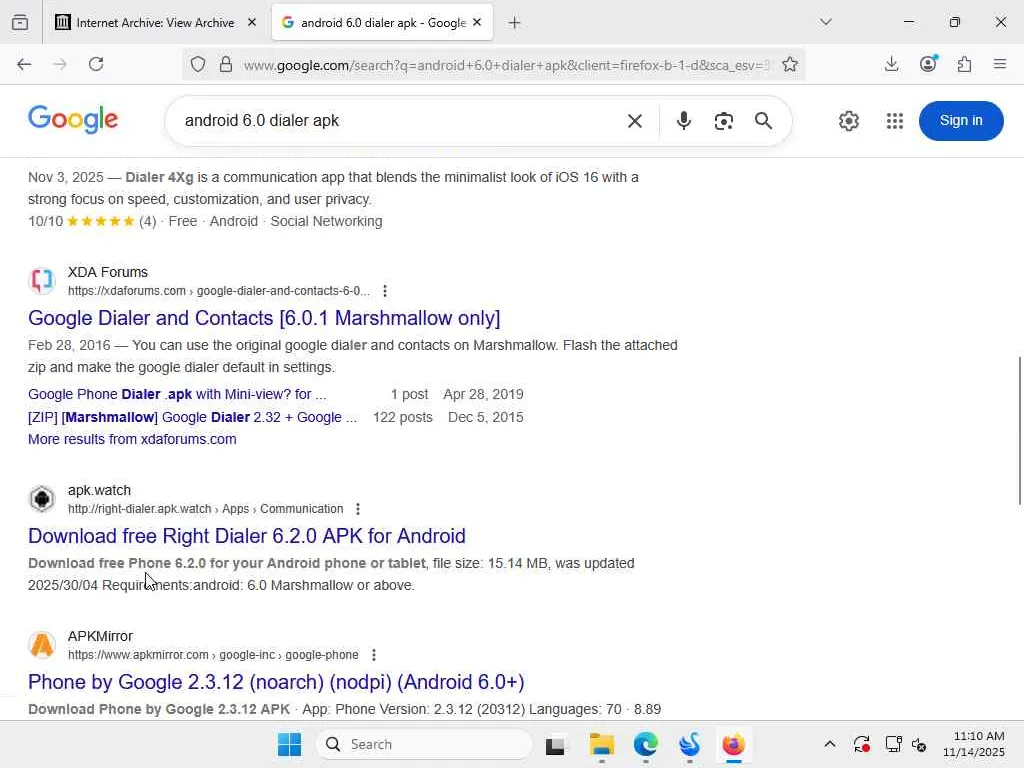Viewport: 1024px width, 768px height.
Task: Click the APKMirror site name
Action: point(101,636)
